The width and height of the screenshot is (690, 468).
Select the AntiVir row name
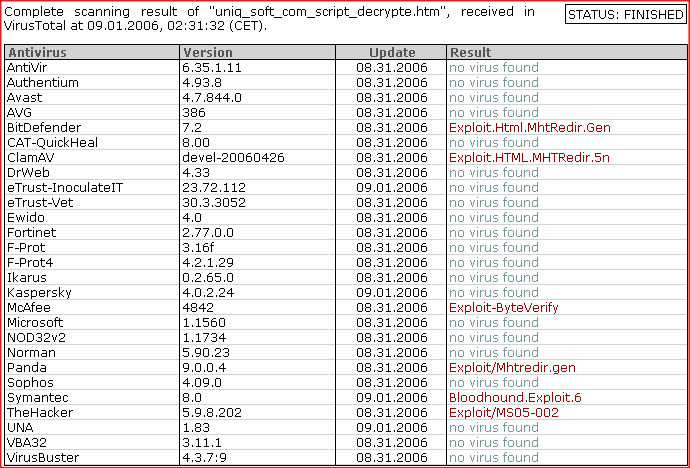coord(27,68)
